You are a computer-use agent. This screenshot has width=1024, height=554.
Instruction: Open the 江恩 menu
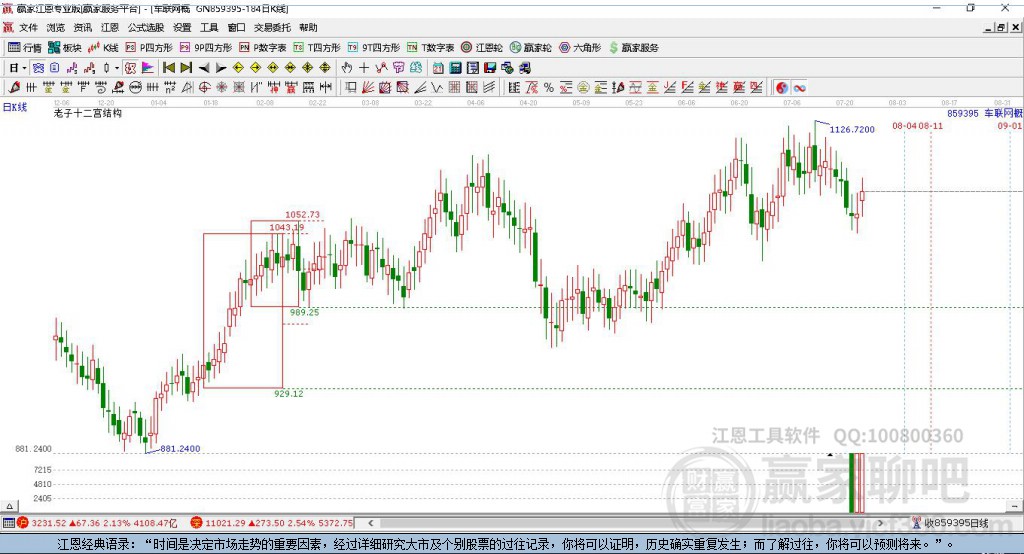click(x=110, y=27)
